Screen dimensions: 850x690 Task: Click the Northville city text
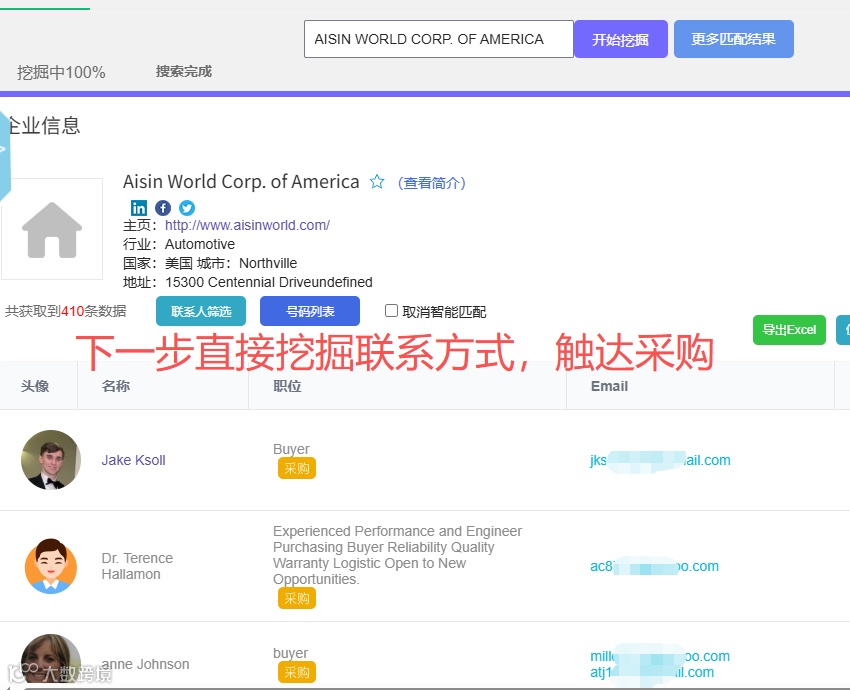pyautogui.click(x=268, y=263)
